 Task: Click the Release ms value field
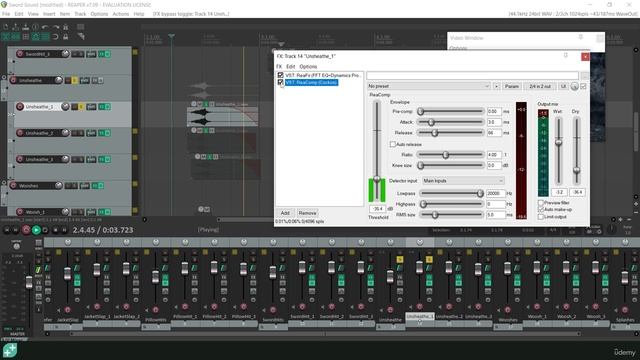click(x=494, y=133)
